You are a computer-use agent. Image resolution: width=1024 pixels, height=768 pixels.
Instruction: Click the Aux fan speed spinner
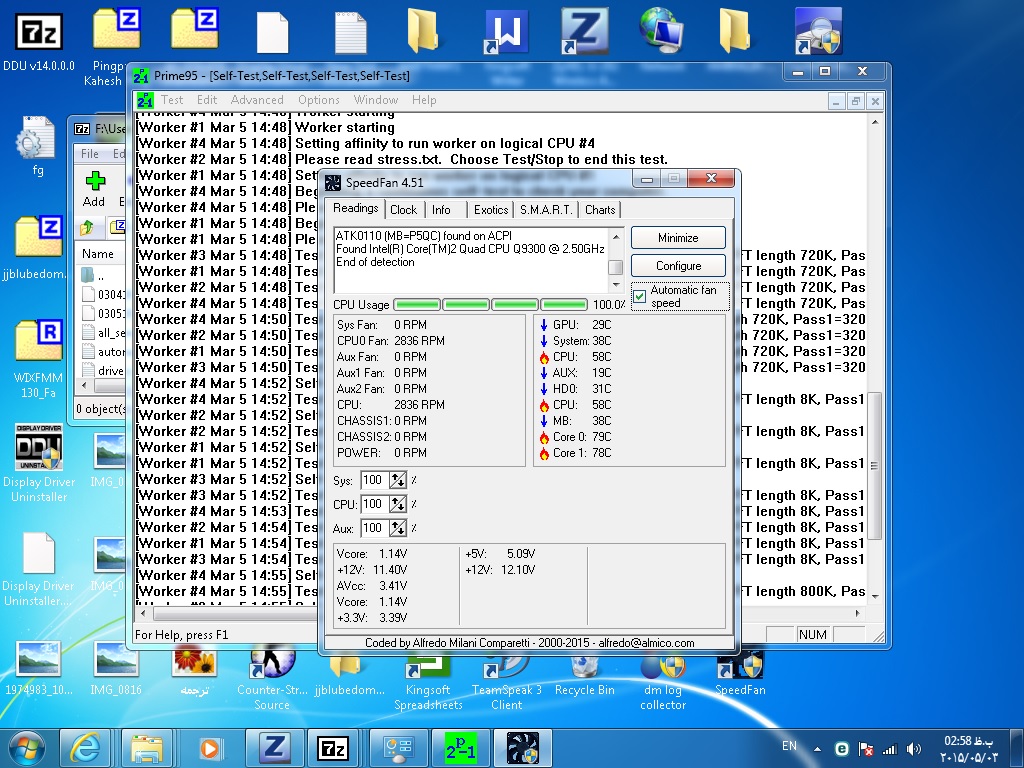click(398, 528)
